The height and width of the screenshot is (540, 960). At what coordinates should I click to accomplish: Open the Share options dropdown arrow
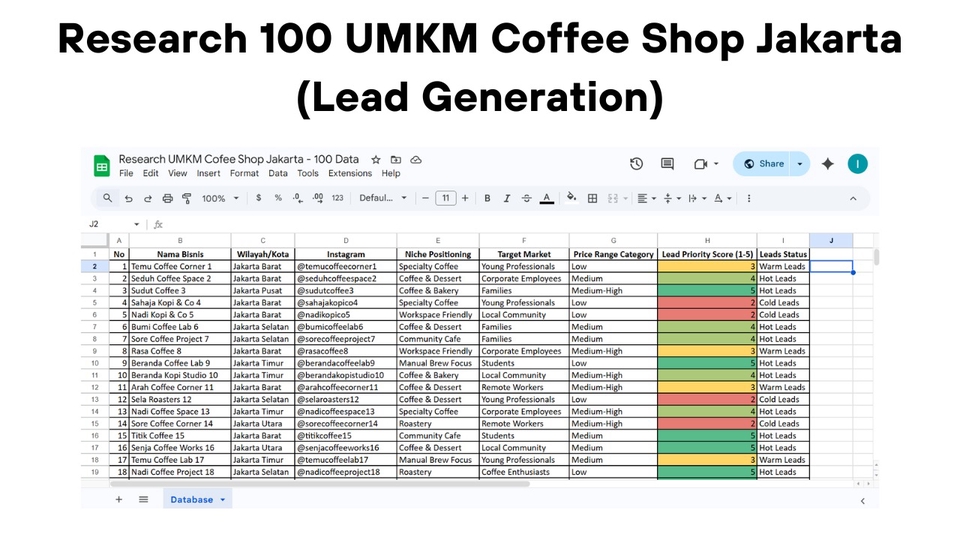[800, 164]
